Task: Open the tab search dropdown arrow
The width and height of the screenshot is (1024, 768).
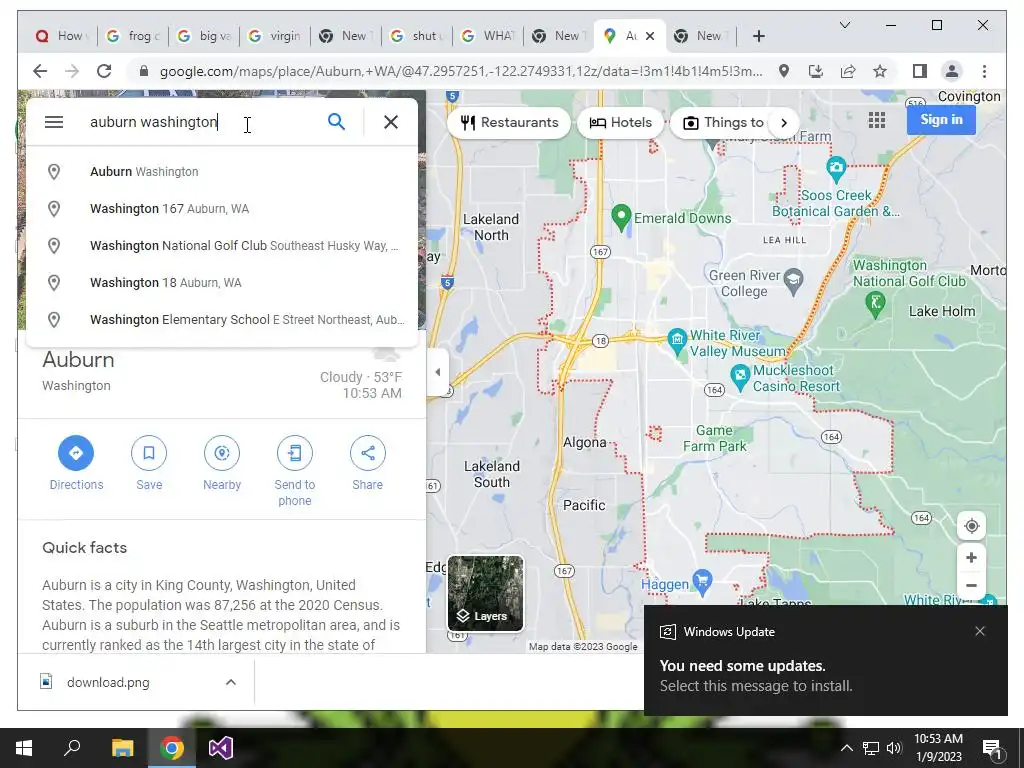Action: (844, 25)
